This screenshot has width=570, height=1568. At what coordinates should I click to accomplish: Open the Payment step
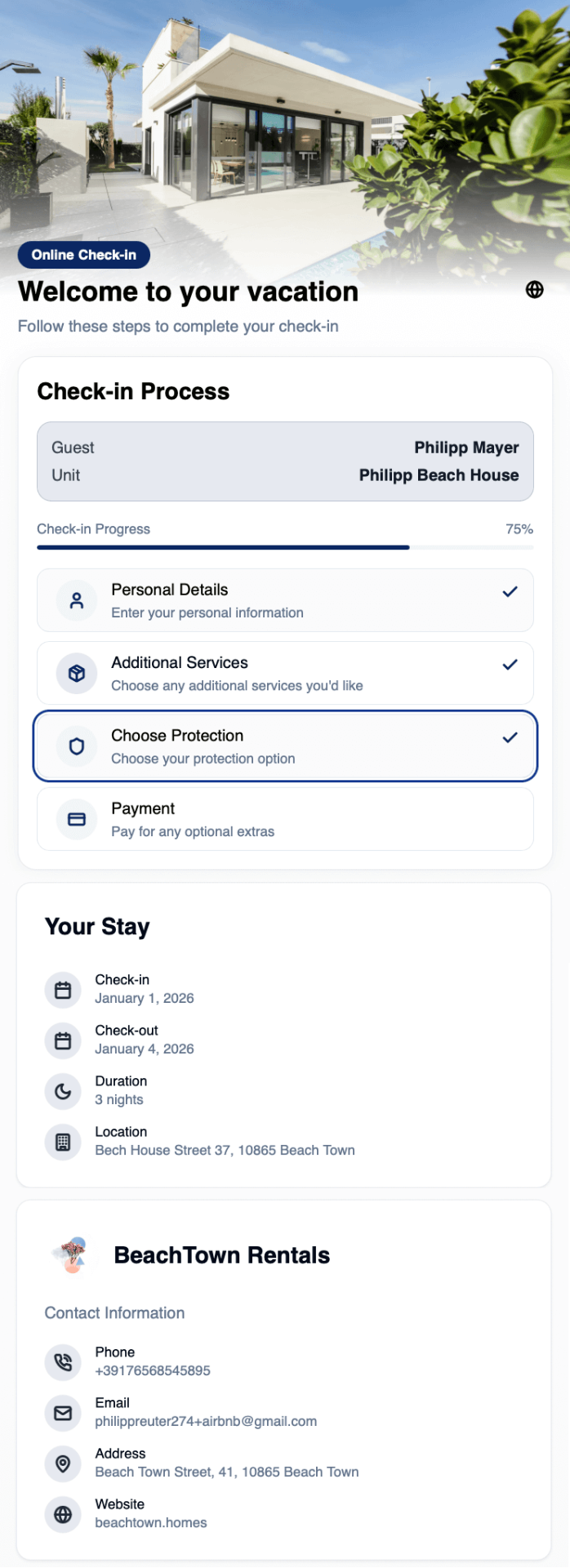[x=285, y=819]
